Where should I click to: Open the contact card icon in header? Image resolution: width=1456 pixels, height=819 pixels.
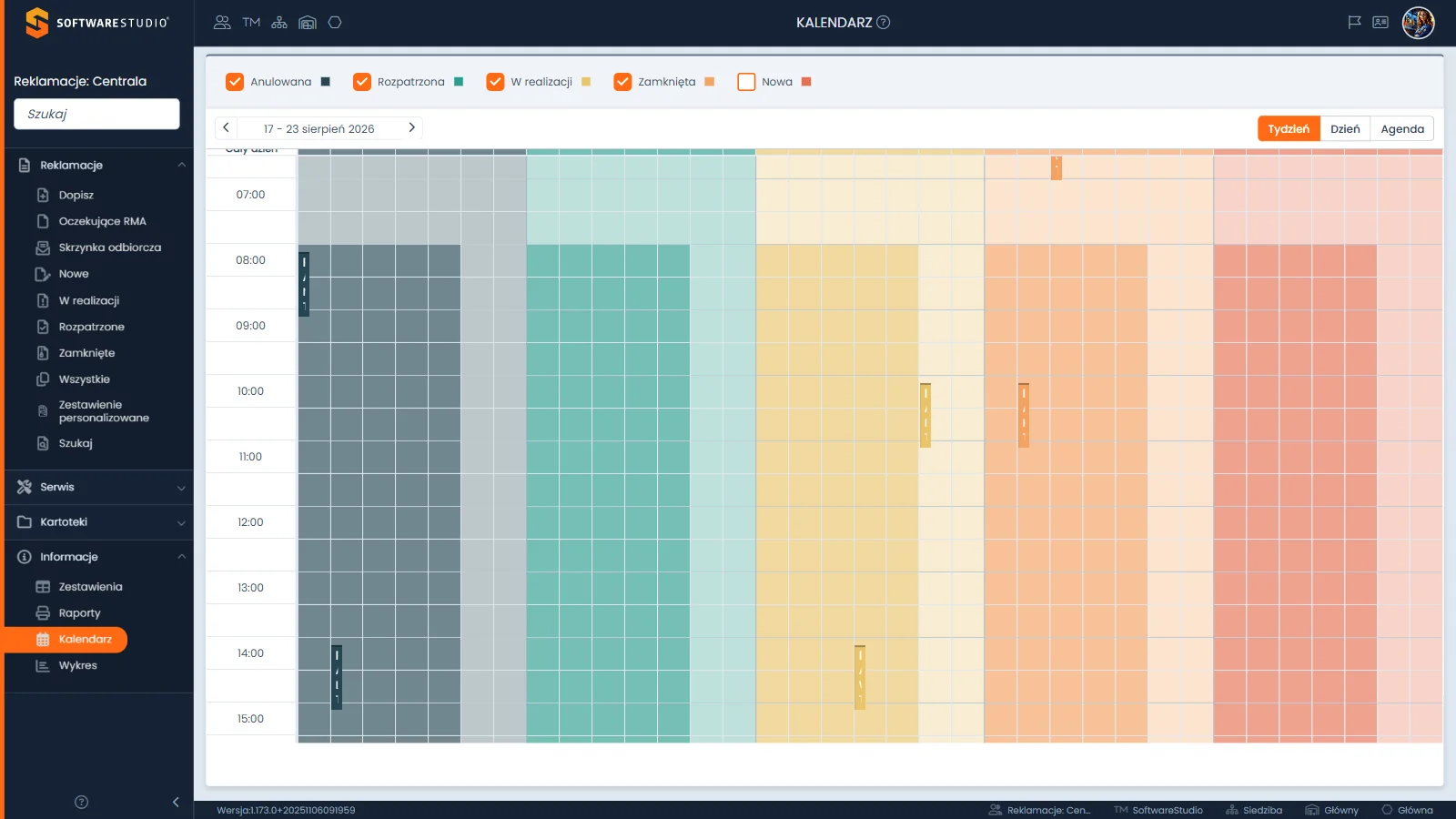coord(1380,23)
